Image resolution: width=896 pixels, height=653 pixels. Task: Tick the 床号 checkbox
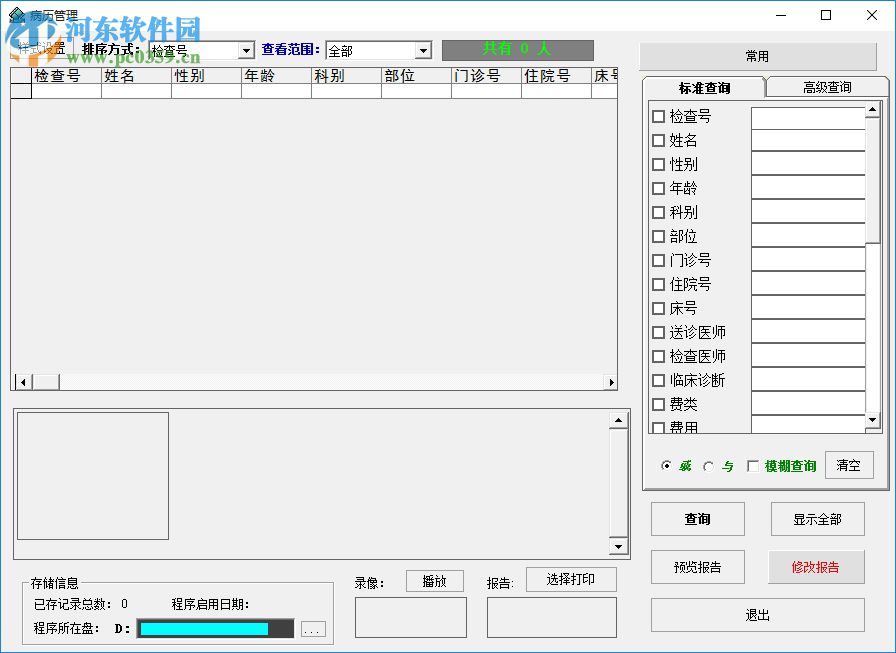pos(658,309)
